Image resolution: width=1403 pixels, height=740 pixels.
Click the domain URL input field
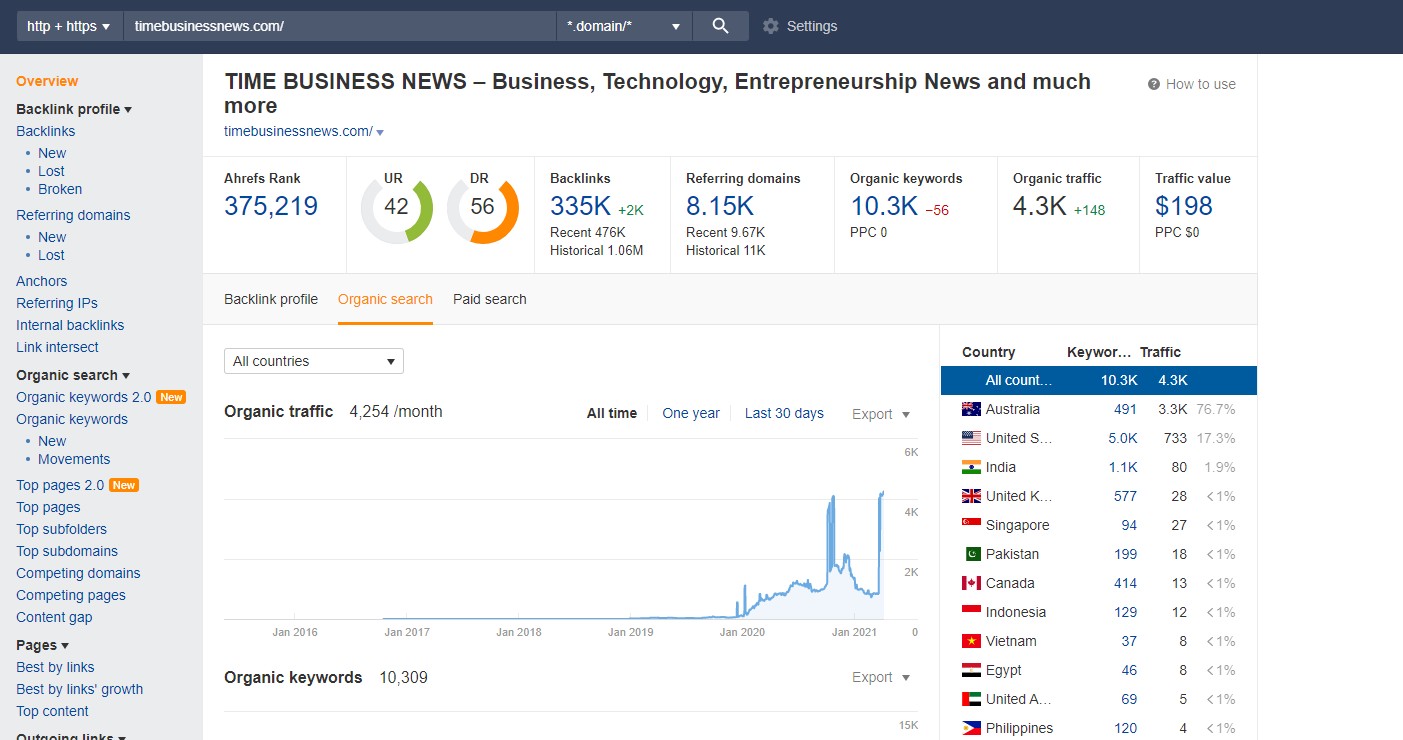[x=340, y=26]
